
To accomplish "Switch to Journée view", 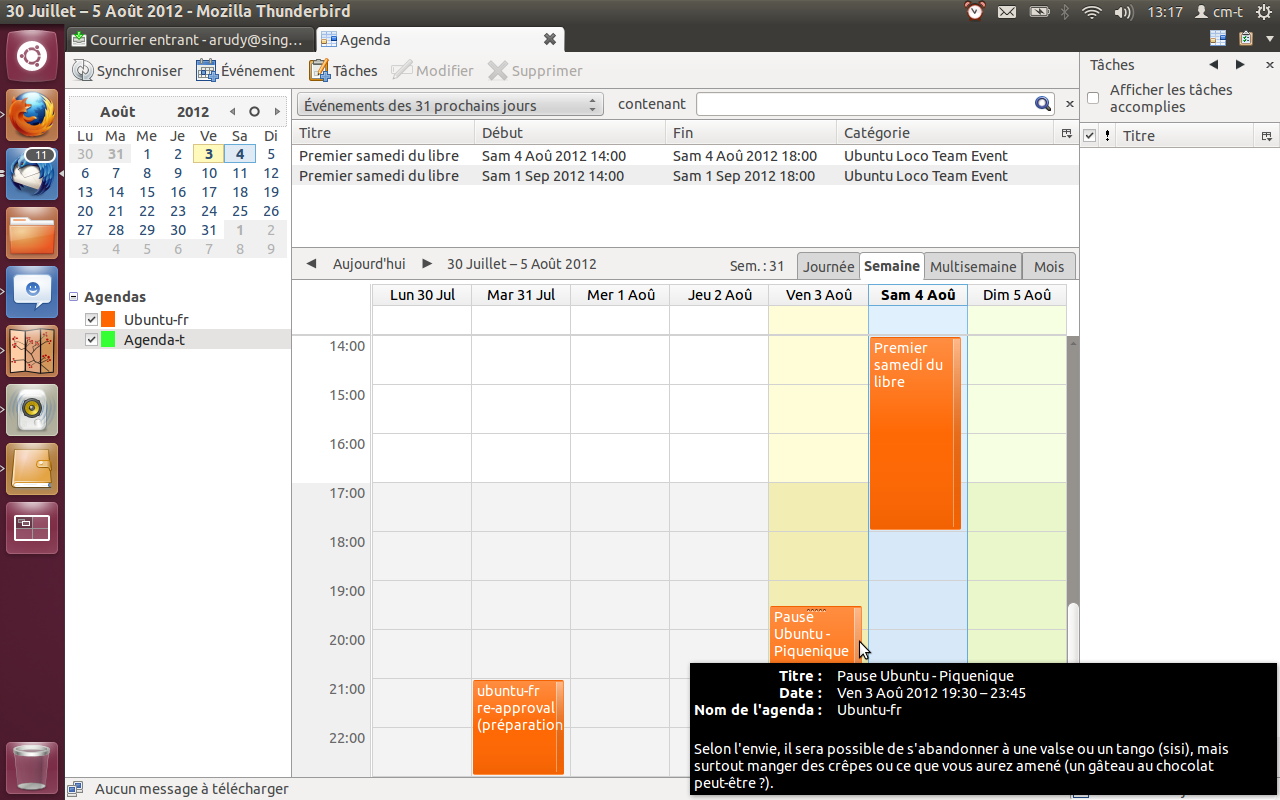I will 828,267.
